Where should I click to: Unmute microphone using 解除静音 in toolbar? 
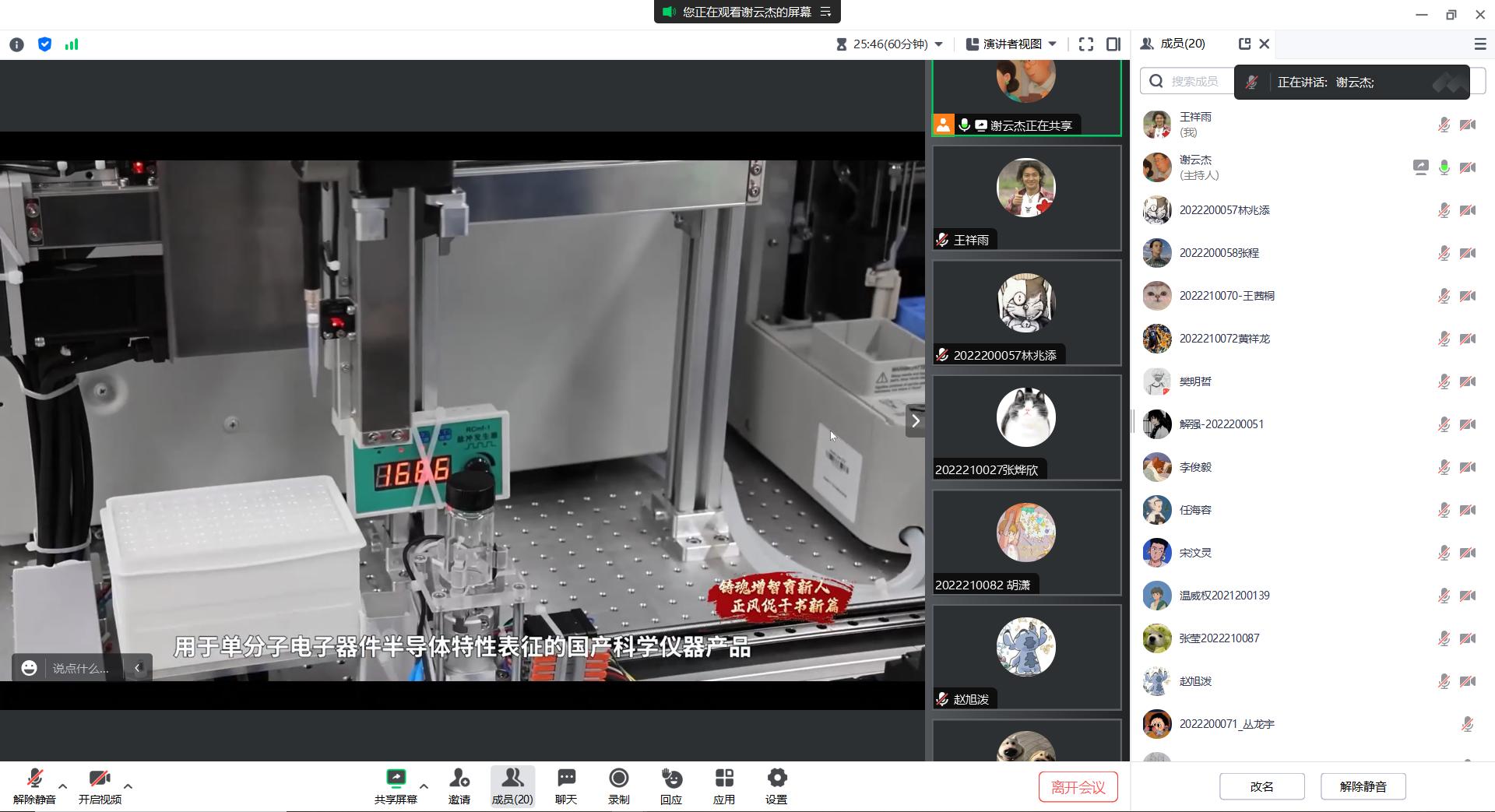[x=34, y=786]
